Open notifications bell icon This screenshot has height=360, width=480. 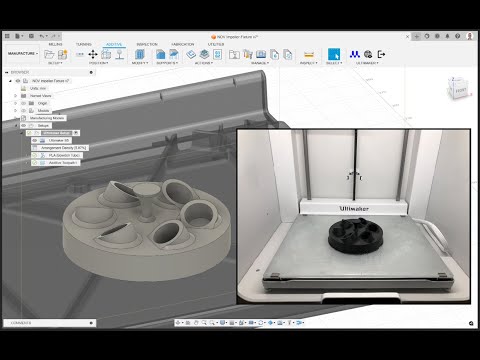tap(447, 36)
